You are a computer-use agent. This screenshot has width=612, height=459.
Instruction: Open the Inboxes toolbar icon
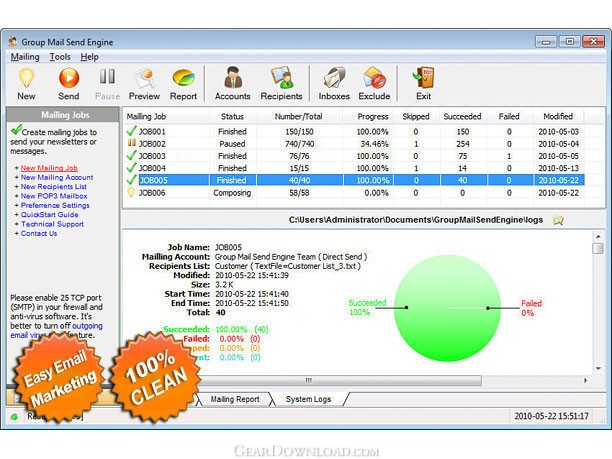coord(334,77)
